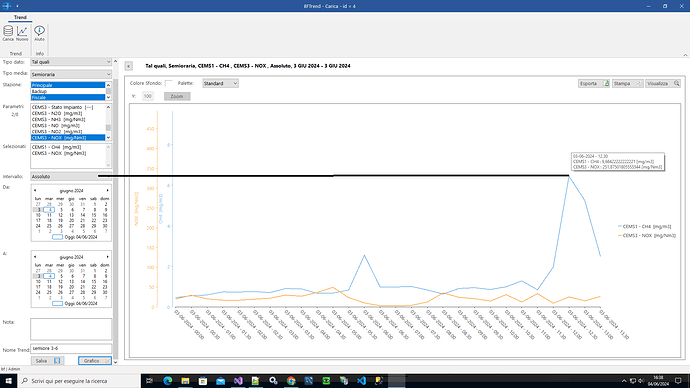The width and height of the screenshot is (690, 388).
Task: Collapse side panel with left arrow button
Action: coord(128,66)
